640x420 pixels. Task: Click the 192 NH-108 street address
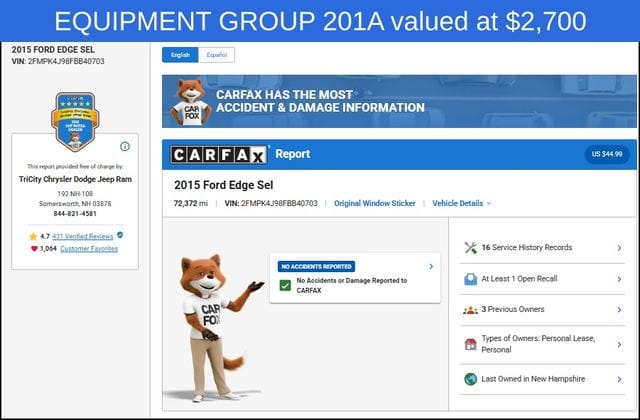(x=75, y=193)
